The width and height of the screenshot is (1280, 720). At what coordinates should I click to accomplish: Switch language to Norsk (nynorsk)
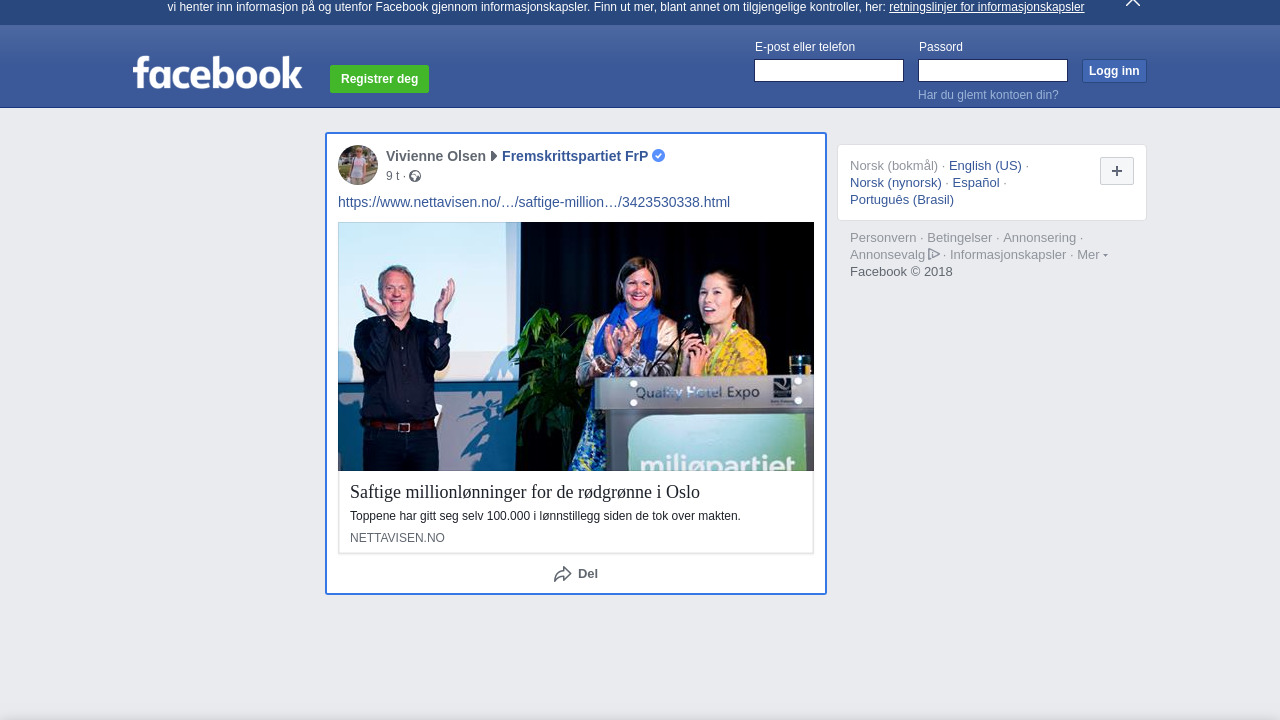coord(896,183)
